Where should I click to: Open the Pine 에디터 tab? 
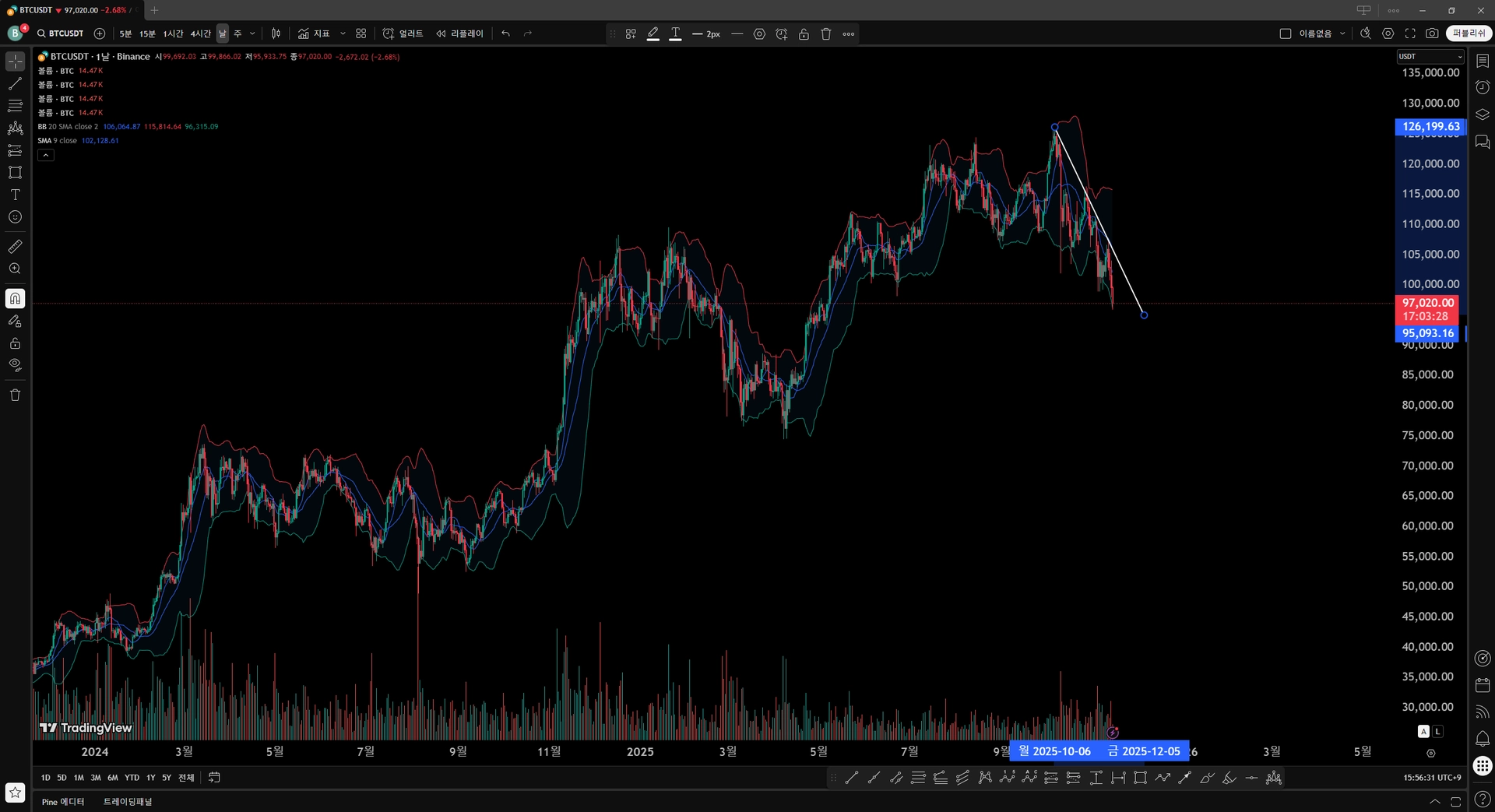[x=63, y=802]
